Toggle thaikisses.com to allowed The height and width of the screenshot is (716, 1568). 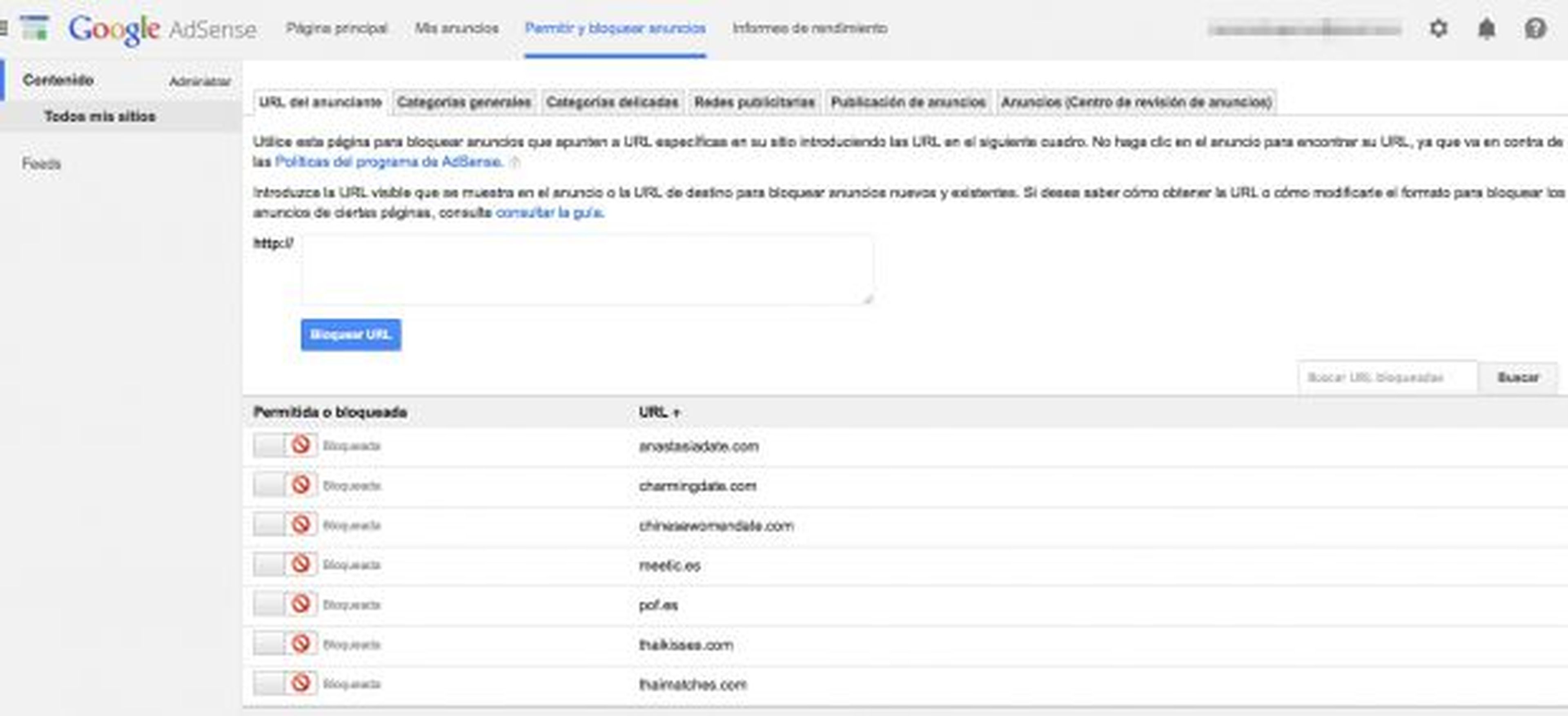click(269, 644)
